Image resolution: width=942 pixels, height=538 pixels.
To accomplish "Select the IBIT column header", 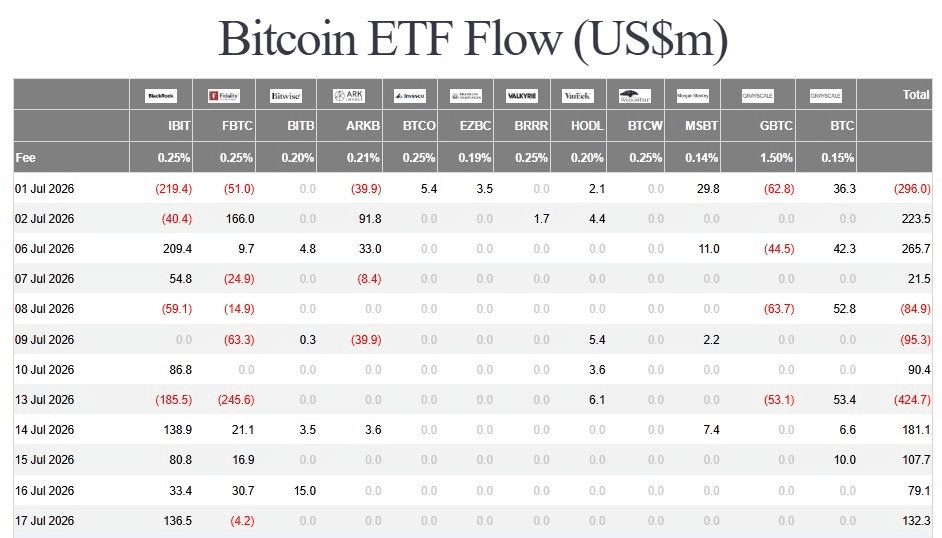I will 179,125.
